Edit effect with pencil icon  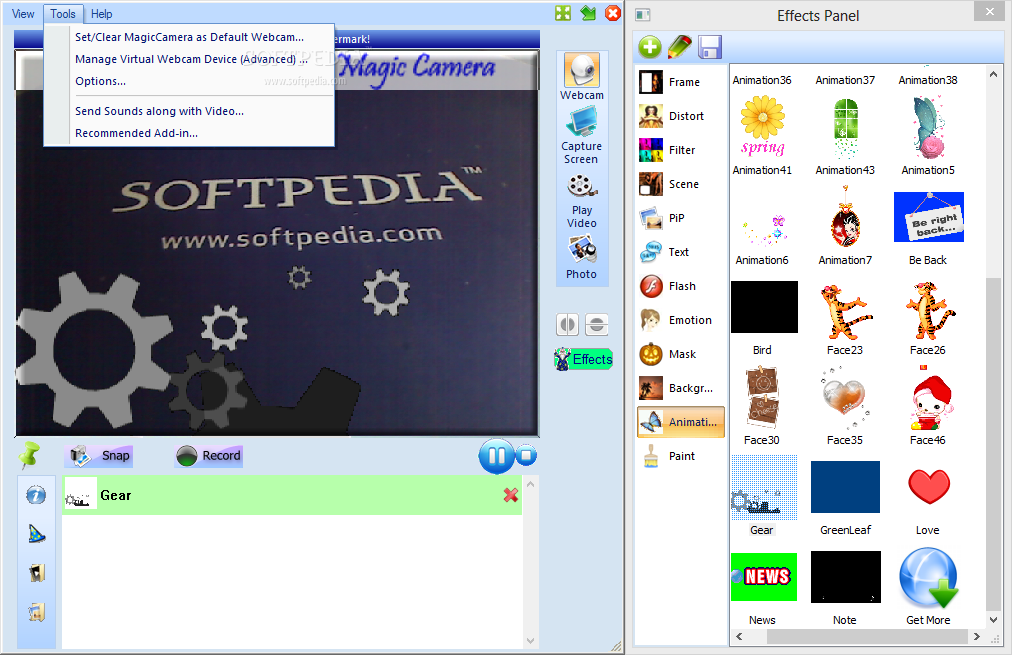(680, 46)
